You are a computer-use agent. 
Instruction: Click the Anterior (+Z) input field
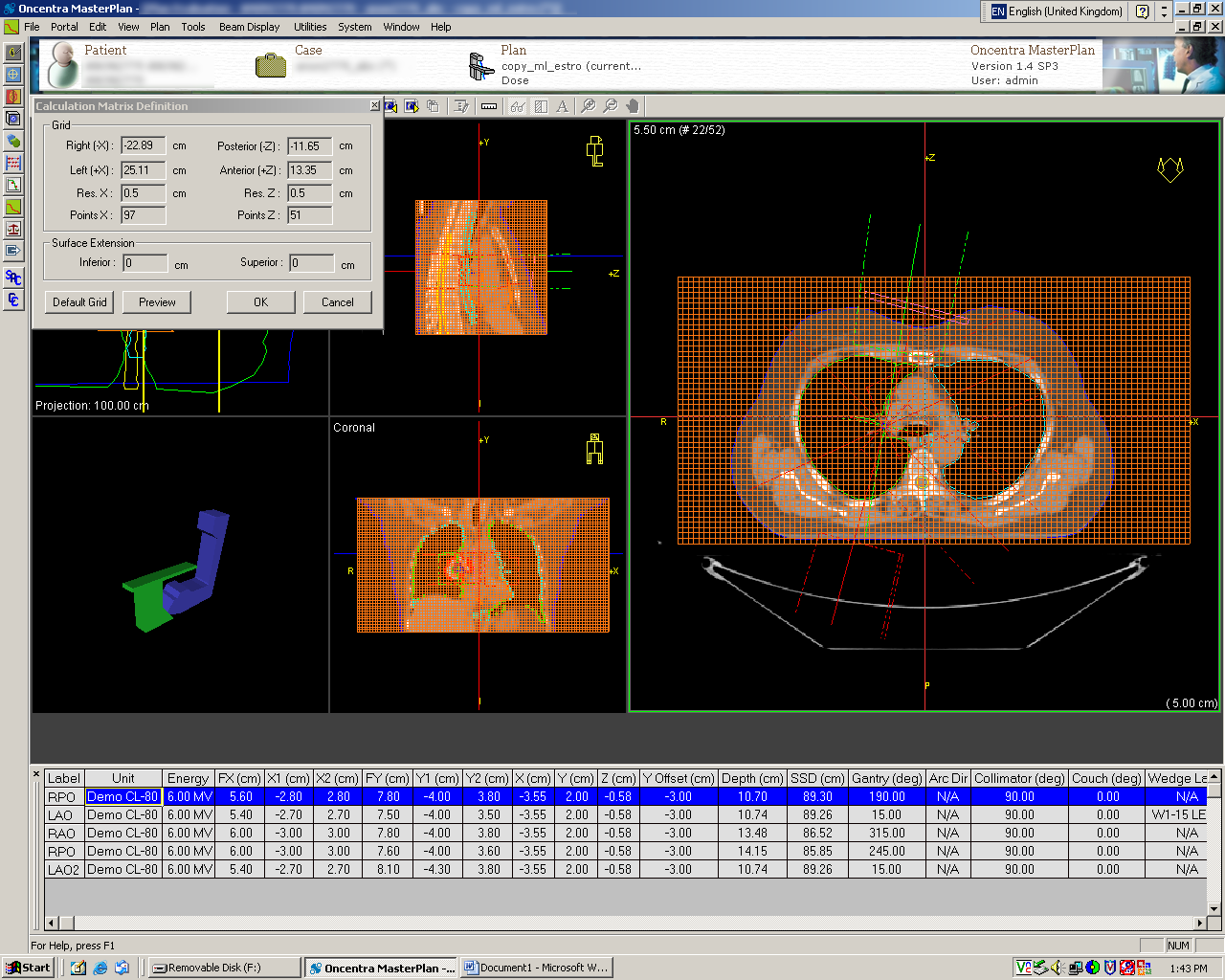click(x=310, y=170)
